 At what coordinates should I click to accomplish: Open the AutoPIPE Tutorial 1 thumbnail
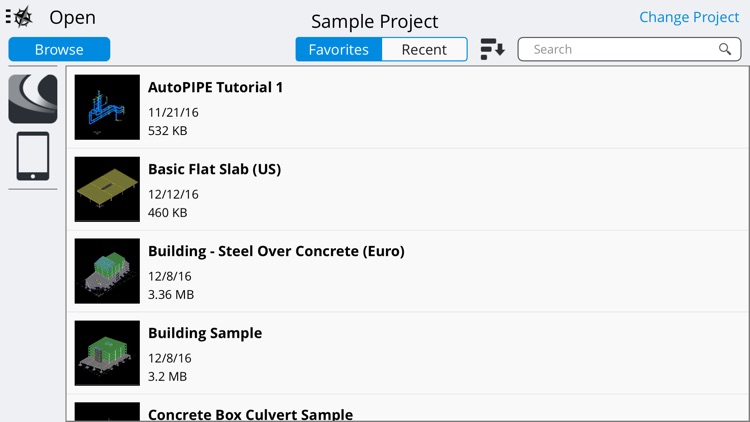[x=107, y=107]
